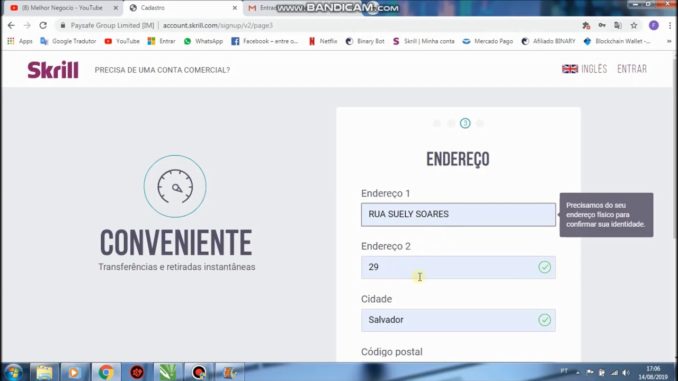Screen dimensions: 678x381
Task: Open the media player taskbar icon
Action: click(x=74, y=372)
